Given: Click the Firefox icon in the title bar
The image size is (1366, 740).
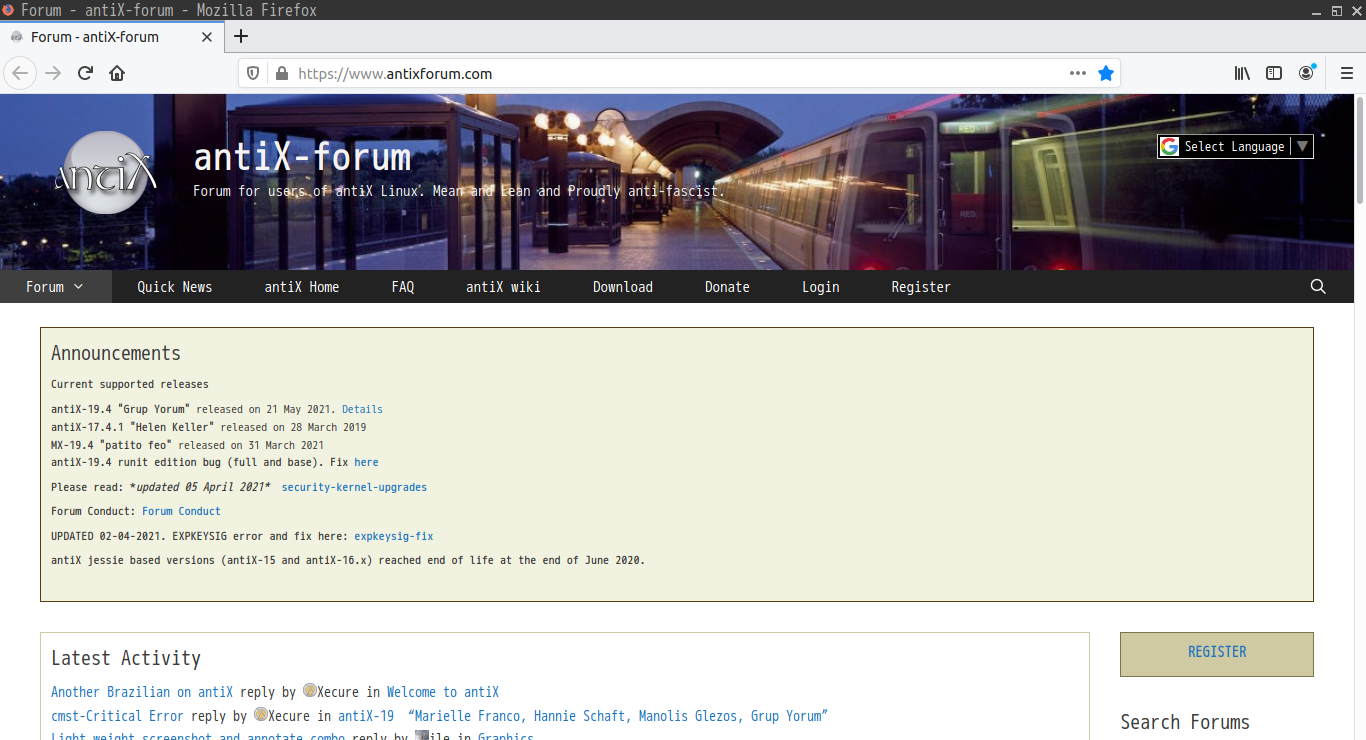Looking at the screenshot, I should [9, 10].
